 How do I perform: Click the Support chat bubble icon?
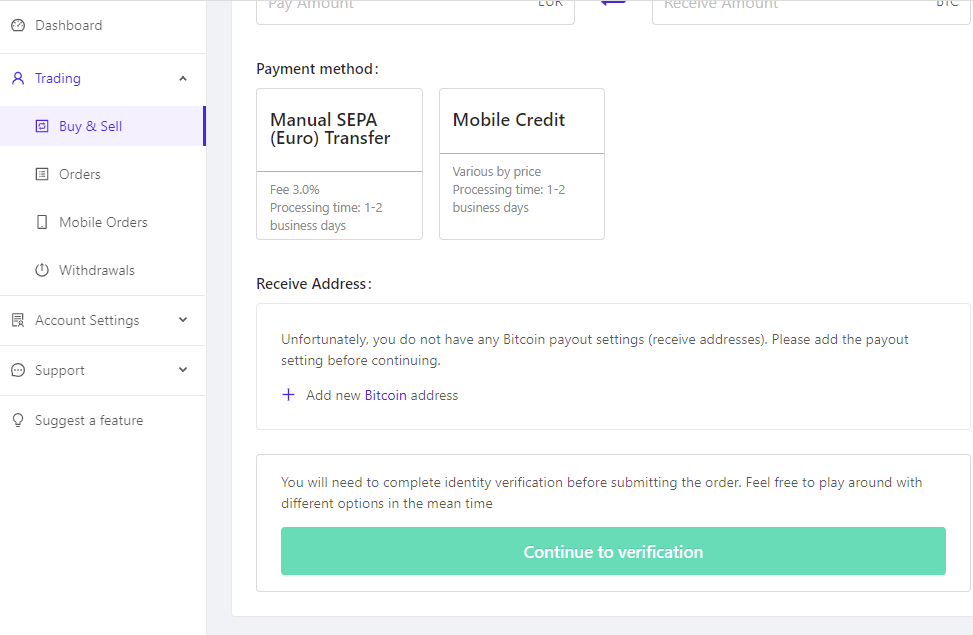click(18, 371)
